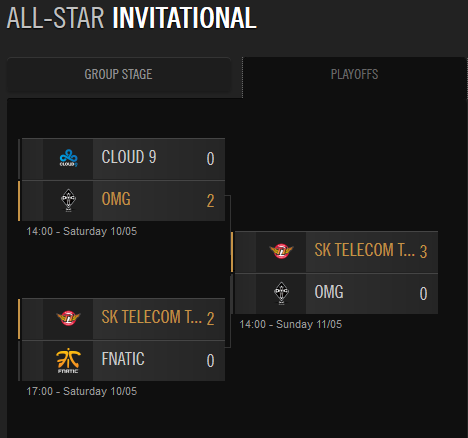
Task: Open the FNATIC team name link
Action: tap(123, 359)
